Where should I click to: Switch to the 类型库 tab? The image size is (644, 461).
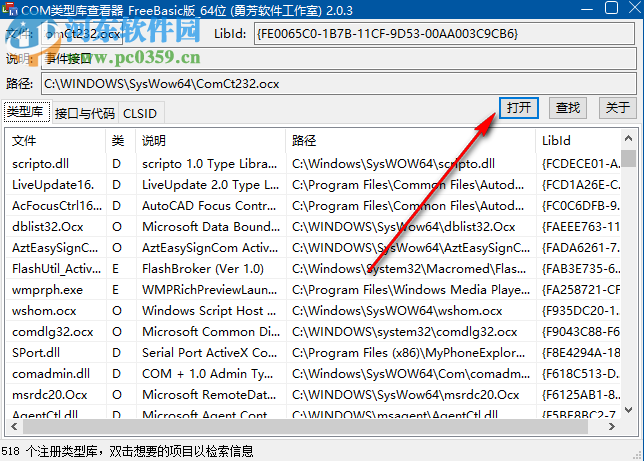27,112
